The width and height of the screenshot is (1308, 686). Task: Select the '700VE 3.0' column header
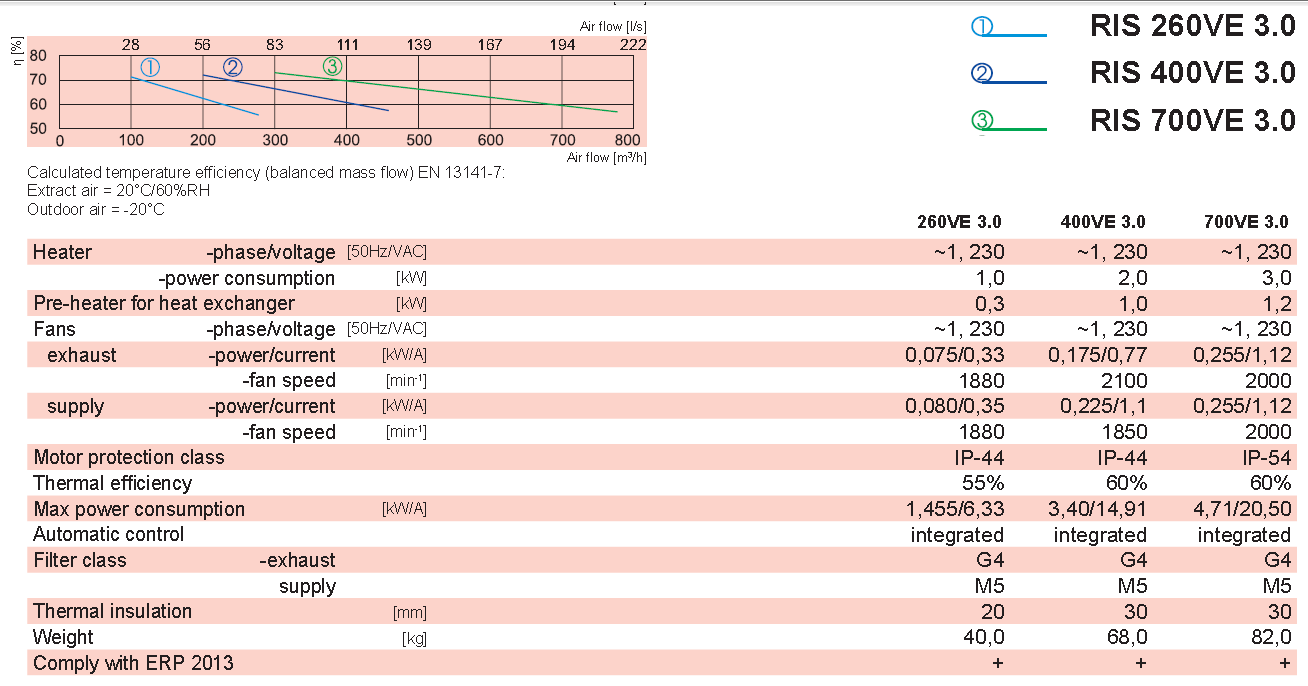coord(1246,222)
